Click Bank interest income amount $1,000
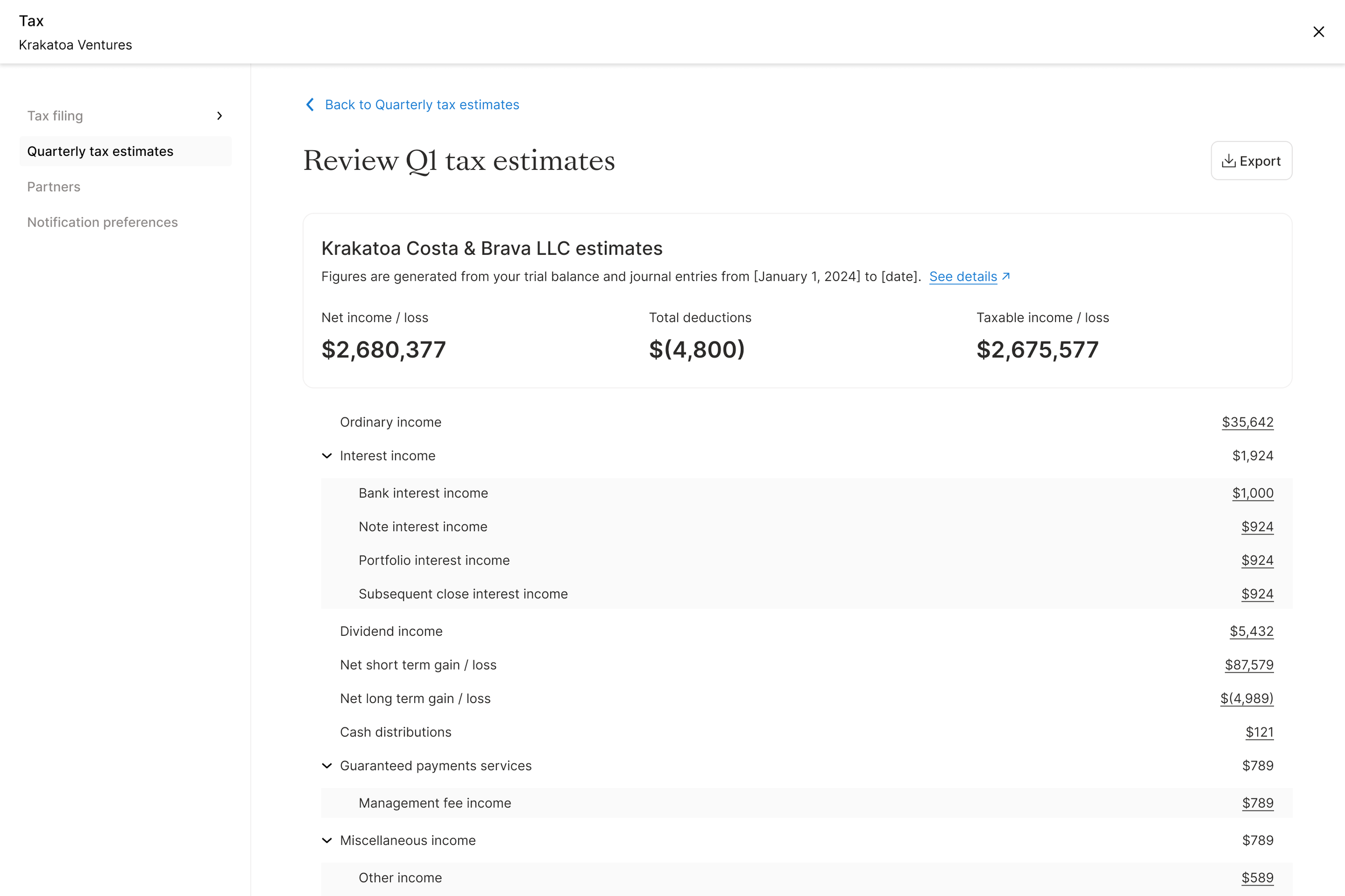Viewport: 1345px width, 896px height. tap(1252, 493)
